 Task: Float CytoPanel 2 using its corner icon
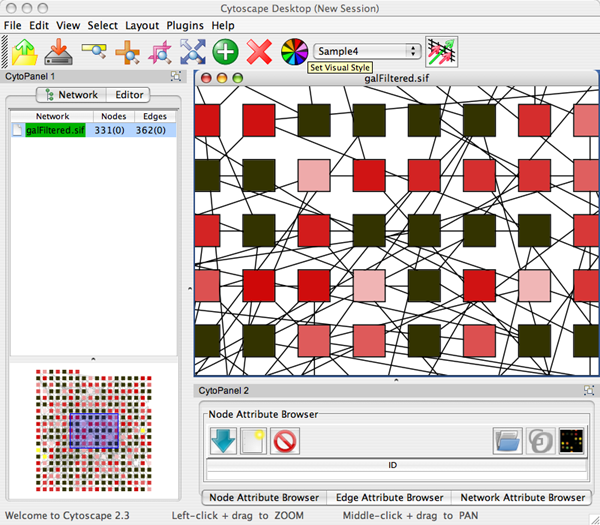pyautogui.click(x=588, y=391)
